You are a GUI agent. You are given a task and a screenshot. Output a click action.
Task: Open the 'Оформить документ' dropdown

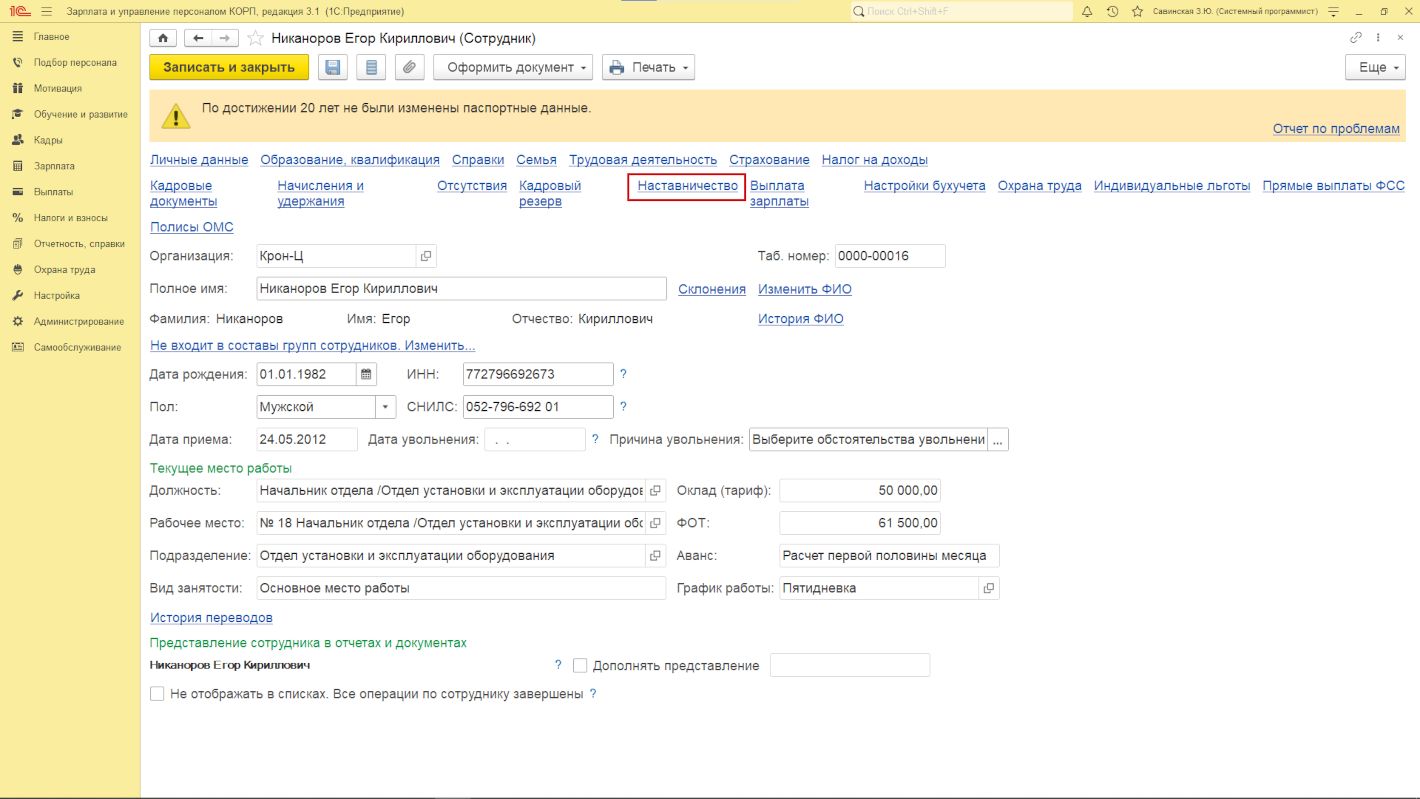512,67
